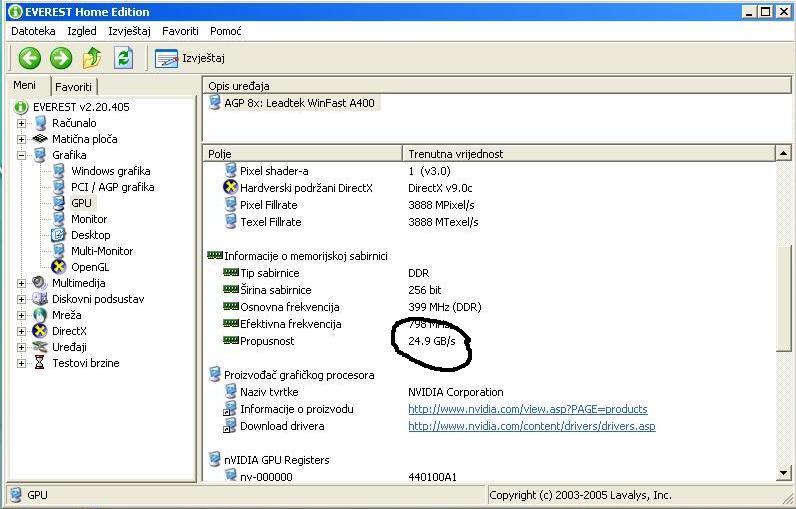This screenshot has height=509, width=796.
Task: Click the Up level arrow toolbar icon
Action: pos(92,58)
